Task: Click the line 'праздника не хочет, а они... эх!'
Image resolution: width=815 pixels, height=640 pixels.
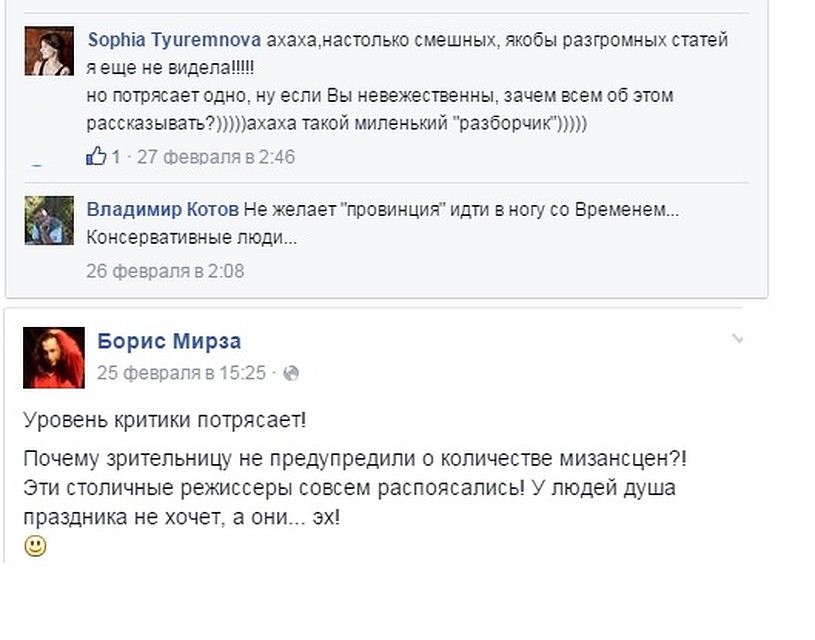Action: 181,517
